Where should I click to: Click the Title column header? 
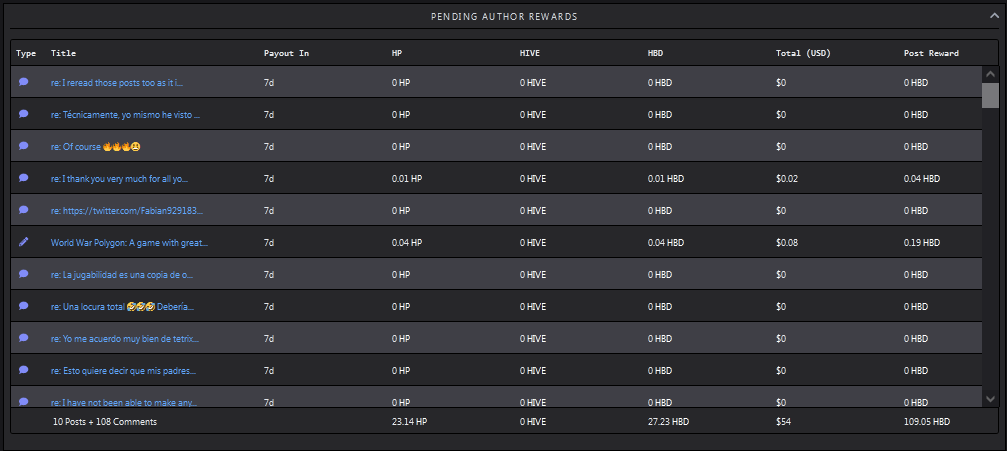tap(64, 53)
